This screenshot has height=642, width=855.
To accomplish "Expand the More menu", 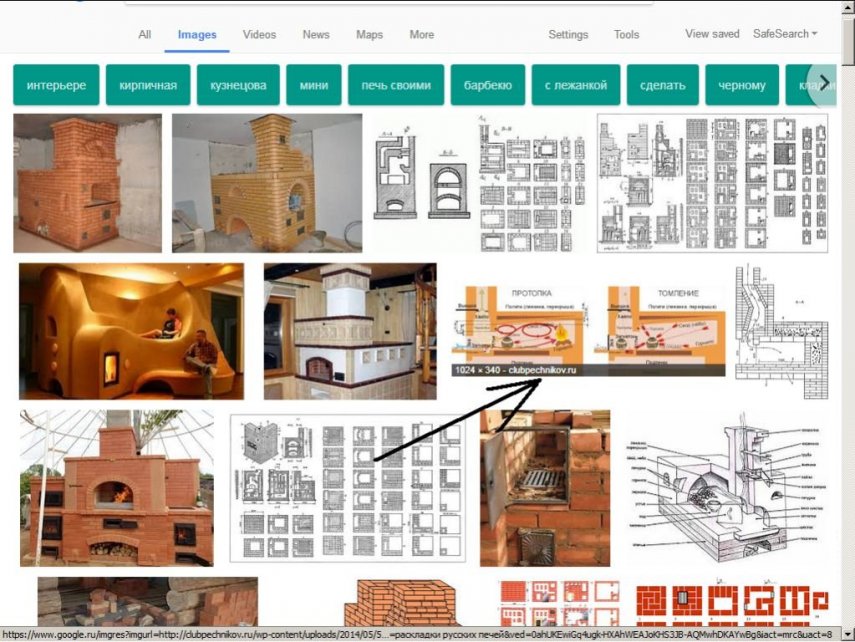I will [422, 35].
